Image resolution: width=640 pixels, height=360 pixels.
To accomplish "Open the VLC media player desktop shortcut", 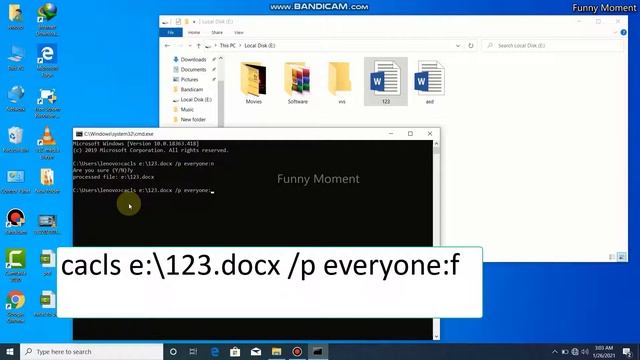I will pos(47,142).
